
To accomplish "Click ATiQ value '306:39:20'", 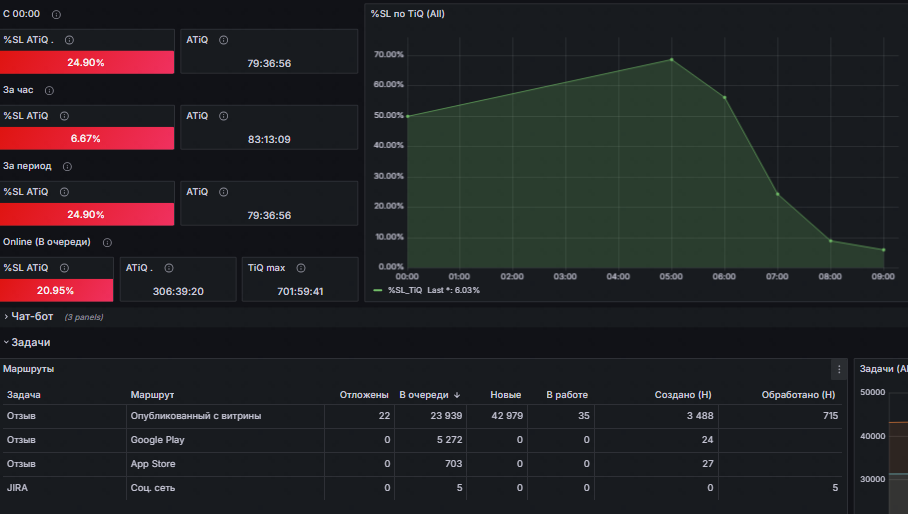I will tap(178, 291).
